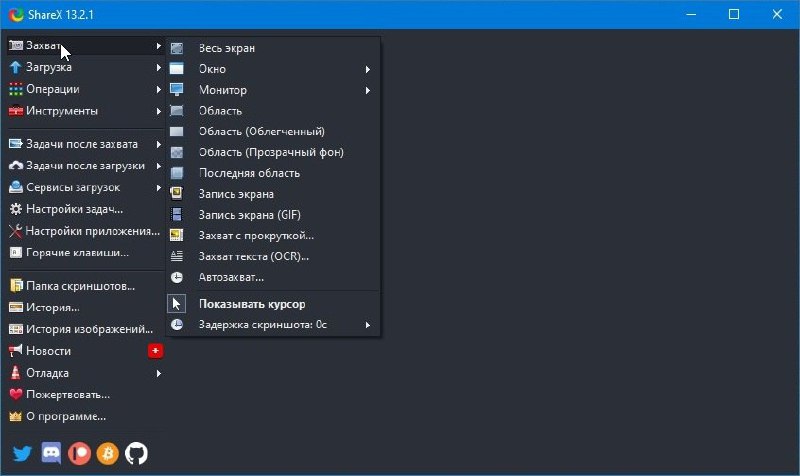
Task: Maximize the ShareX window
Action: [x=734, y=14]
